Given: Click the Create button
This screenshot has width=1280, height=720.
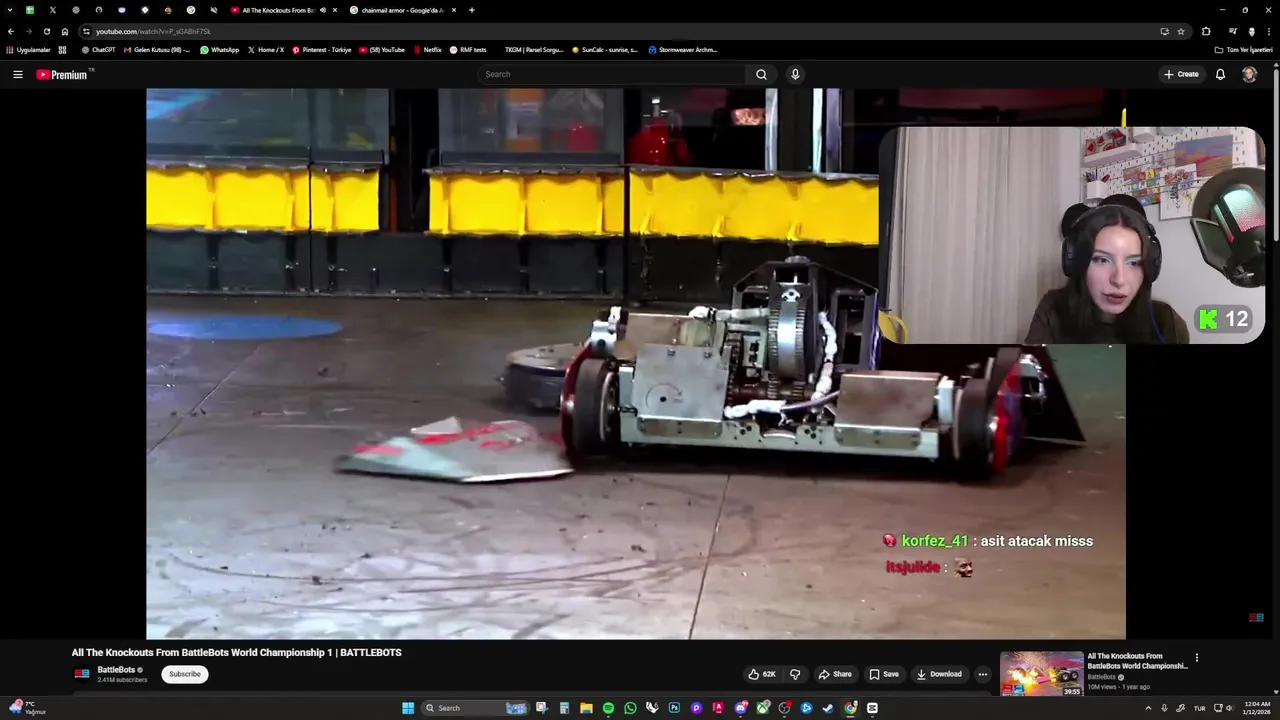Looking at the screenshot, I should pos(1181,74).
